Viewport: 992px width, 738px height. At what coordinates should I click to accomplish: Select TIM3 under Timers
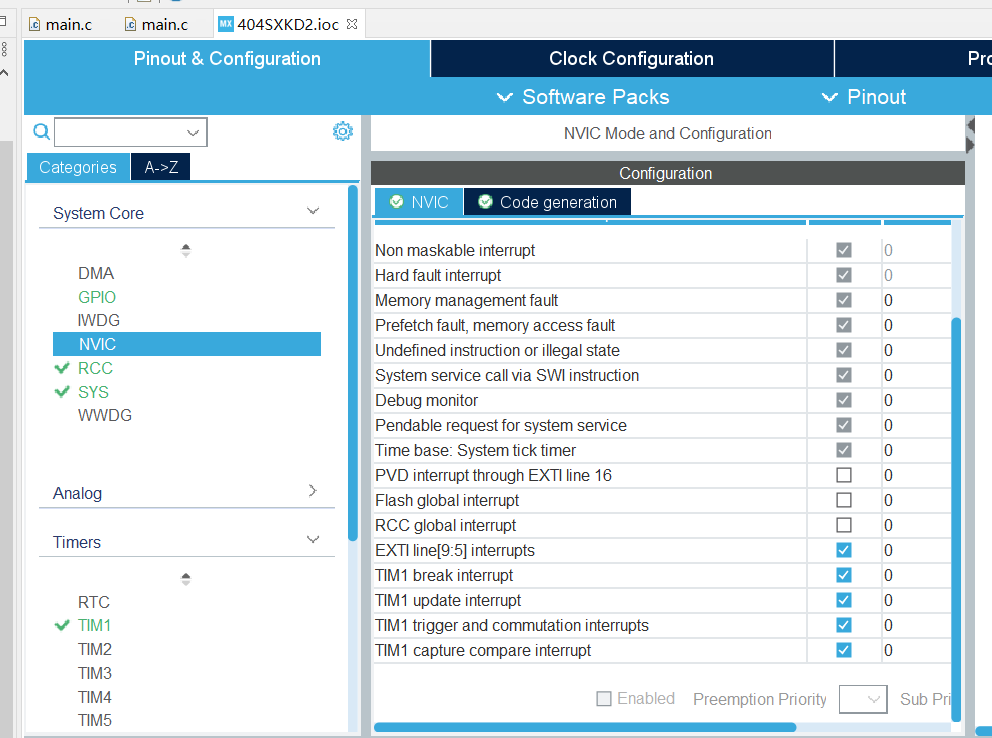pyautogui.click(x=94, y=673)
